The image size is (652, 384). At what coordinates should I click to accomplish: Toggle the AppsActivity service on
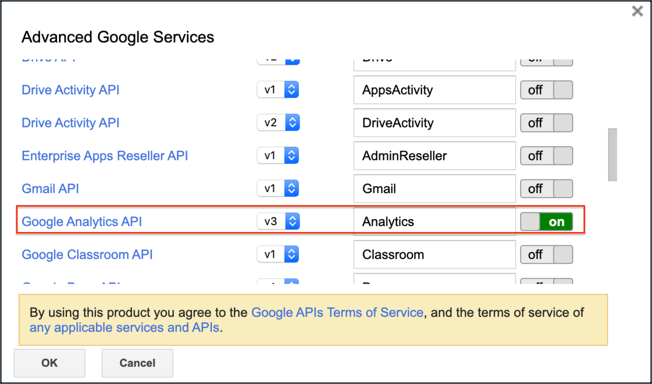546,90
